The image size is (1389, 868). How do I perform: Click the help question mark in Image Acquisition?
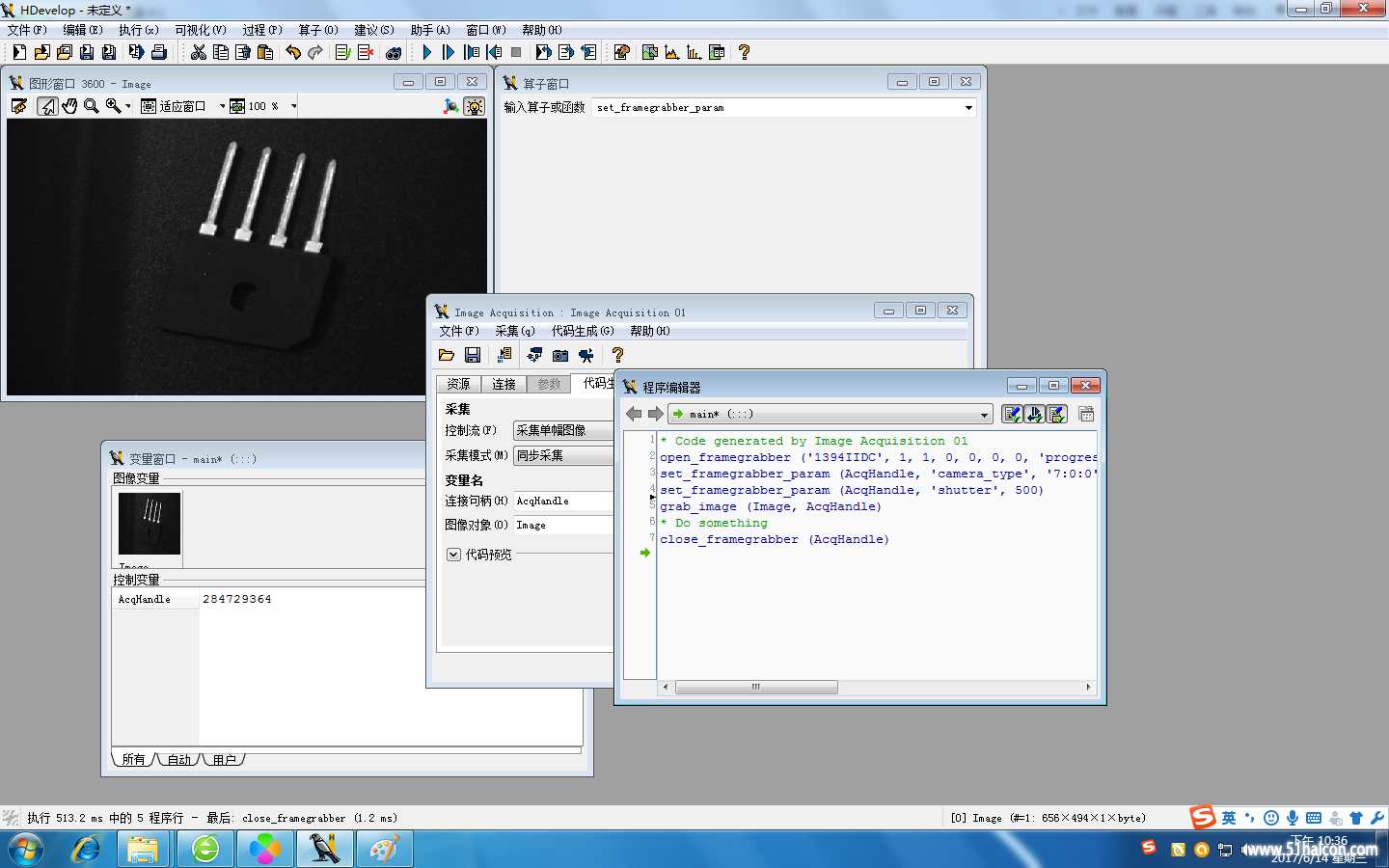[618, 355]
